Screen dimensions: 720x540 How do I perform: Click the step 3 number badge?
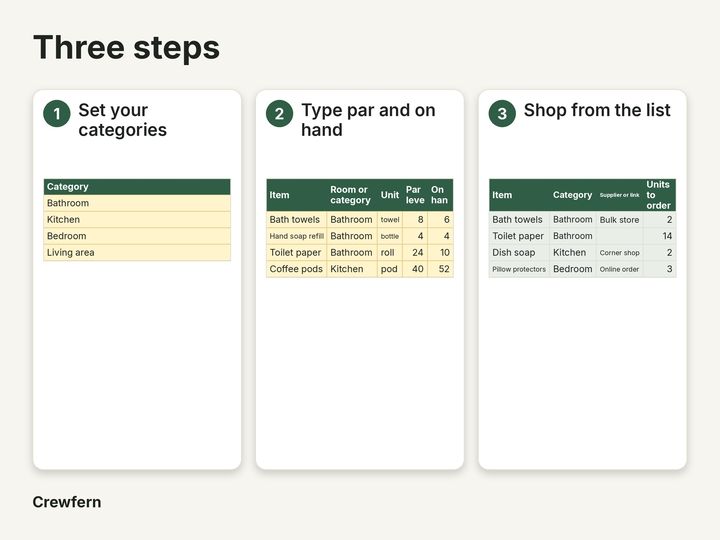[x=502, y=113]
